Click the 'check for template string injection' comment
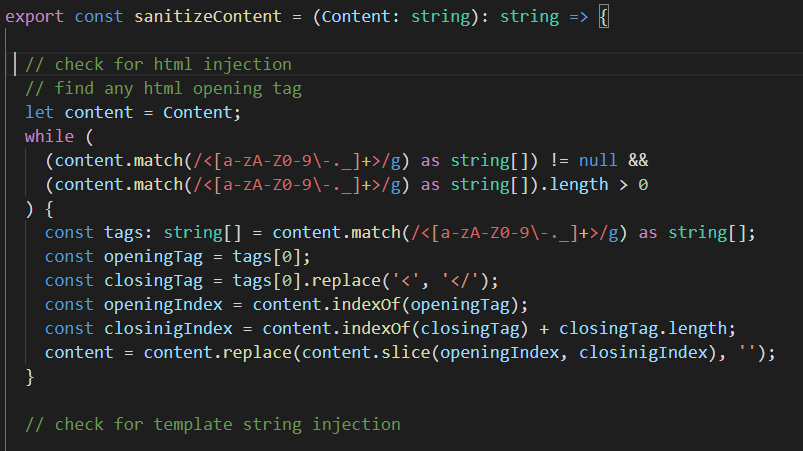 tap(213, 425)
